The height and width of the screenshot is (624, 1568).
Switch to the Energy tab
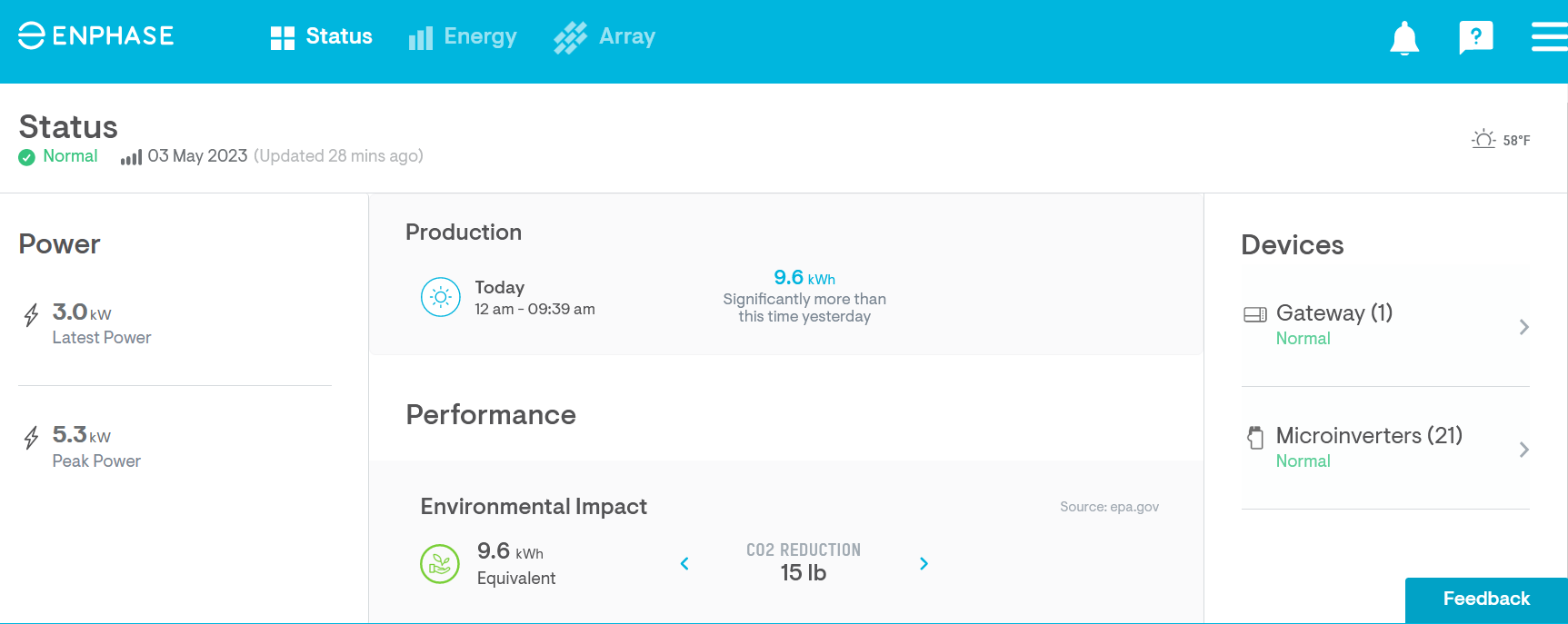click(463, 36)
